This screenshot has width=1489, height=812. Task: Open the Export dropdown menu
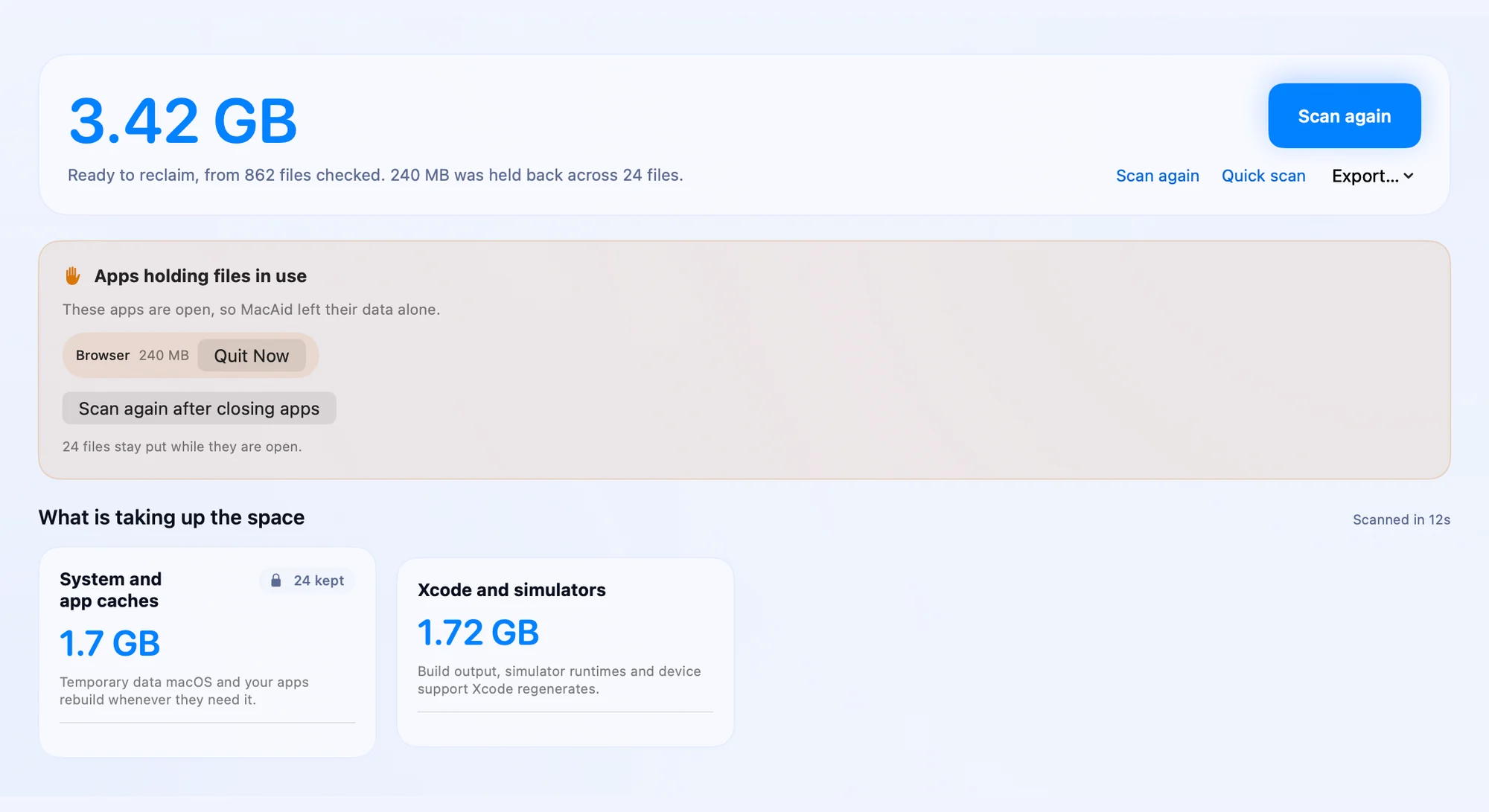coord(1372,176)
